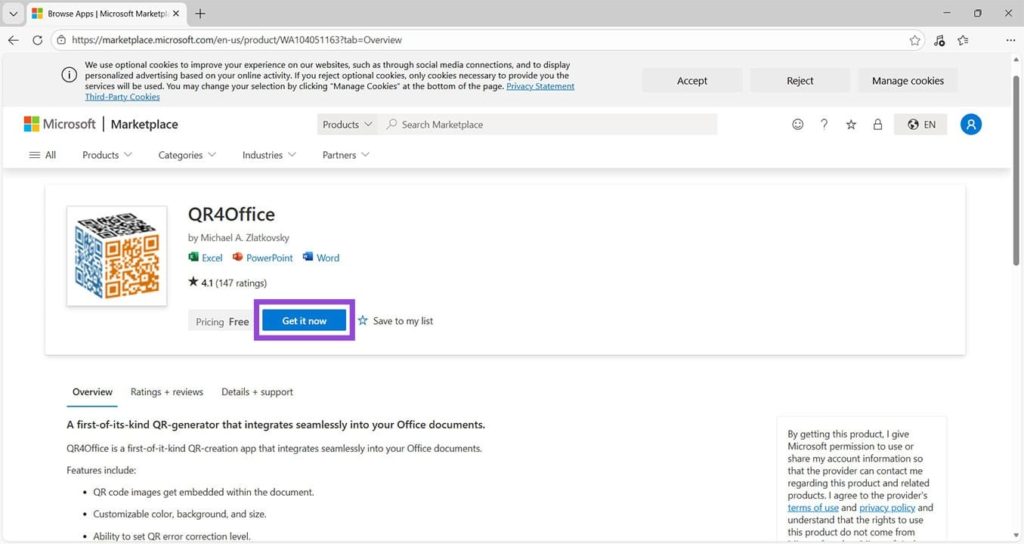This screenshot has height=544, width=1024.
Task: Open the user account avatar
Action: click(970, 124)
